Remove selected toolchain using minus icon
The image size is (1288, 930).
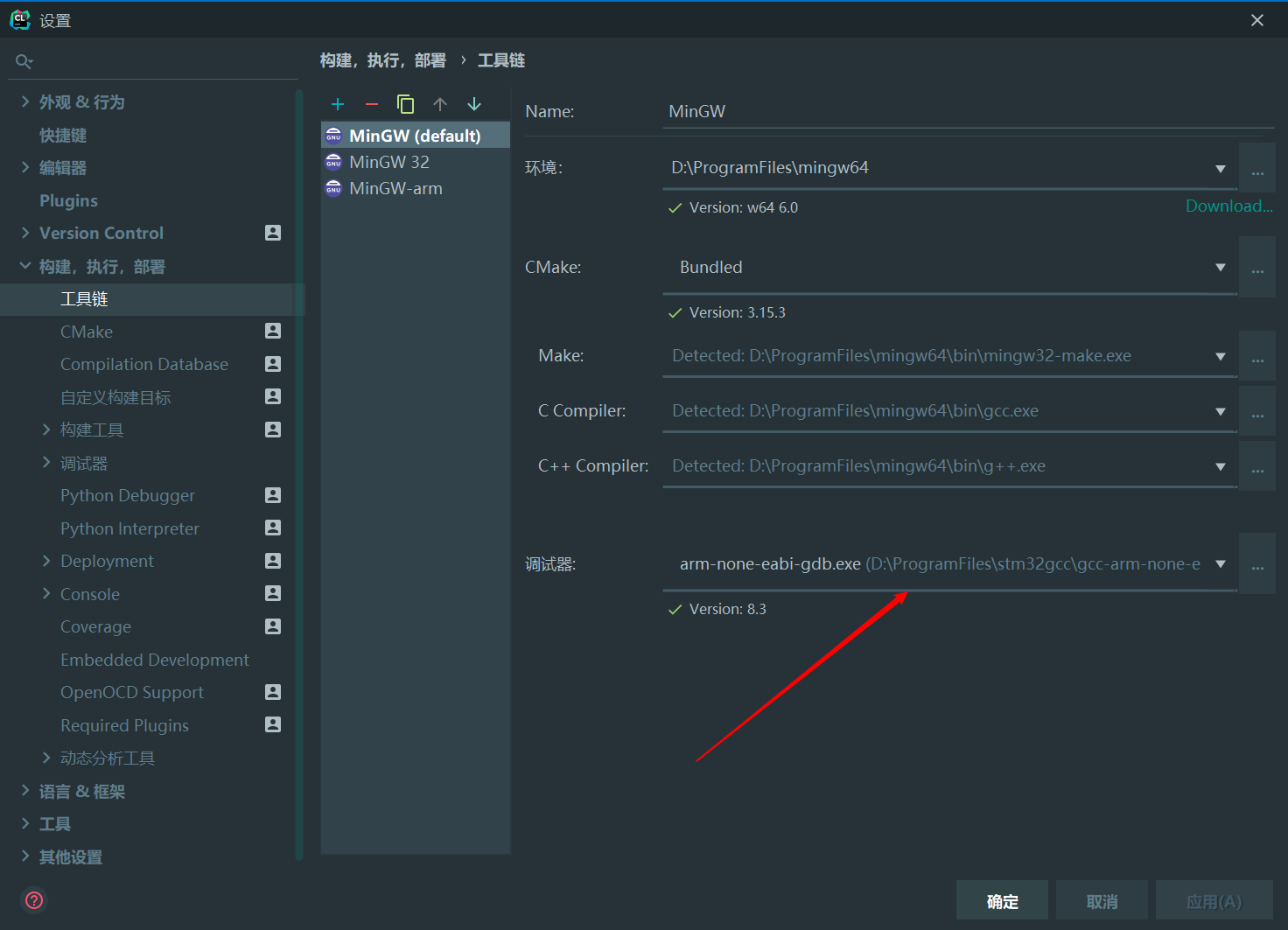[371, 103]
